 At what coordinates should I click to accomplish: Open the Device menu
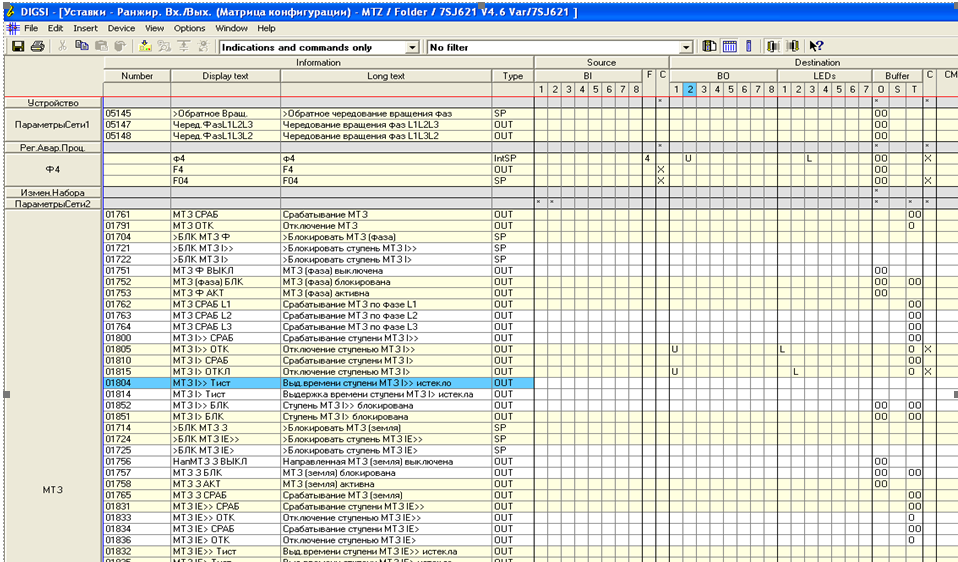[121, 28]
